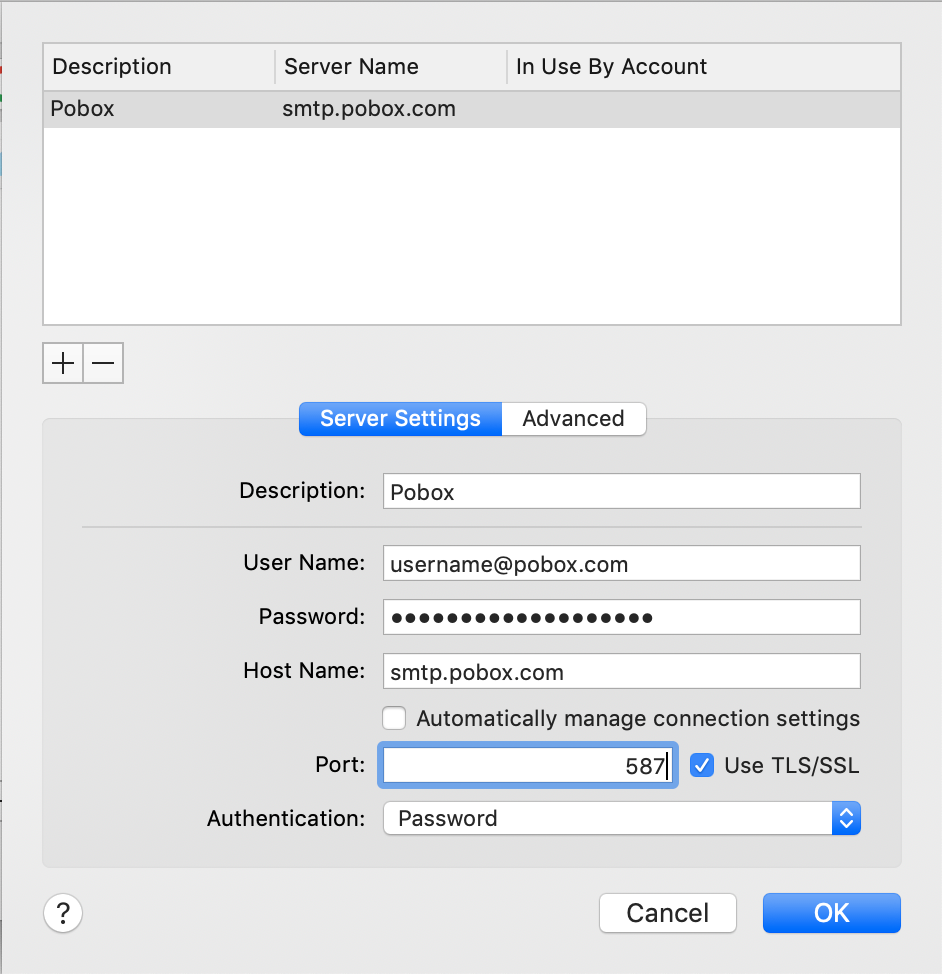
Task: Remove selected server with minus button
Action: coord(103,363)
